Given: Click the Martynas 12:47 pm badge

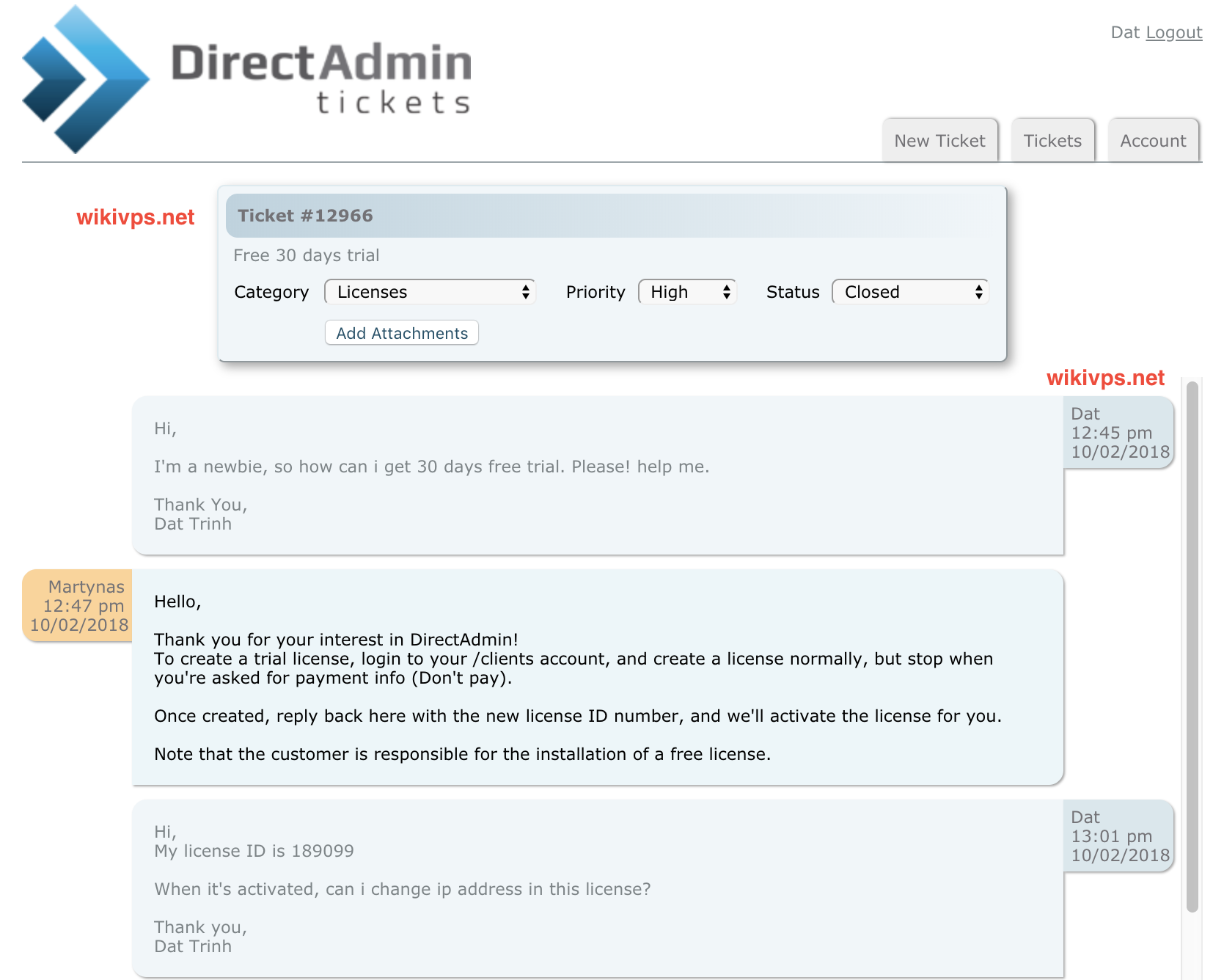Looking at the screenshot, I should click(x=78, y=606).
